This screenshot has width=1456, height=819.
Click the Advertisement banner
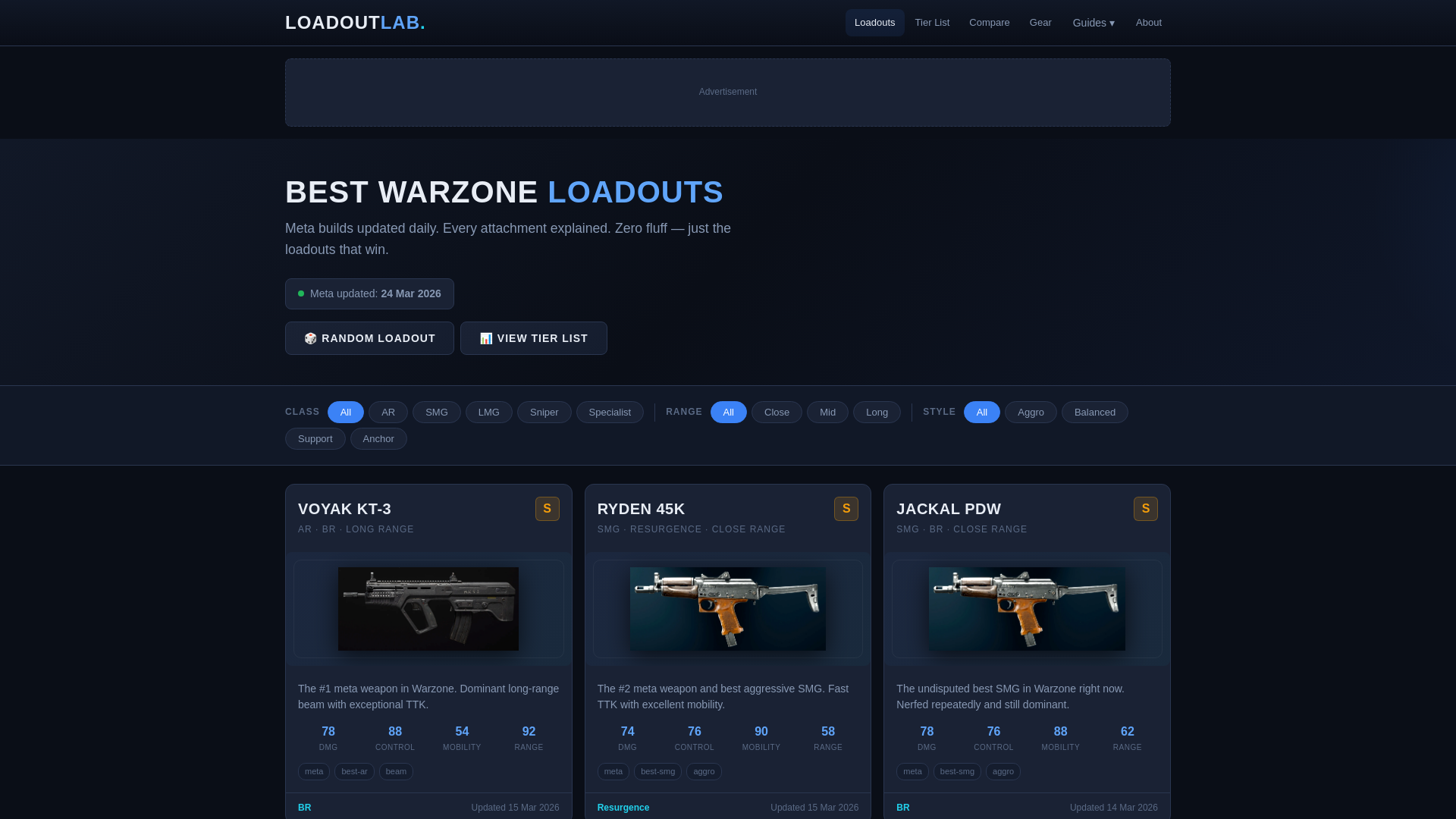[x=728, y=93]
